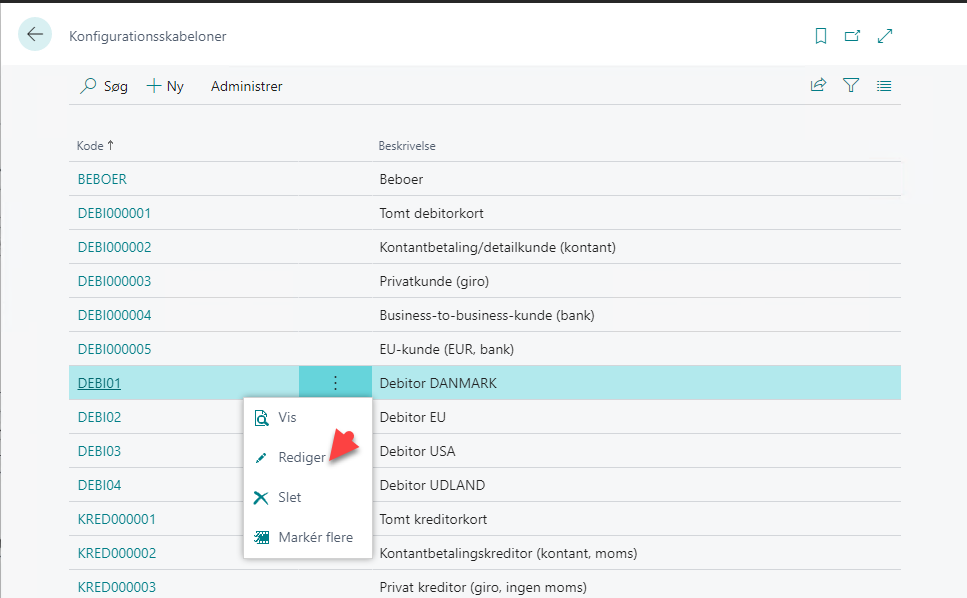Sort by the Kode column header

coord(96,145)
